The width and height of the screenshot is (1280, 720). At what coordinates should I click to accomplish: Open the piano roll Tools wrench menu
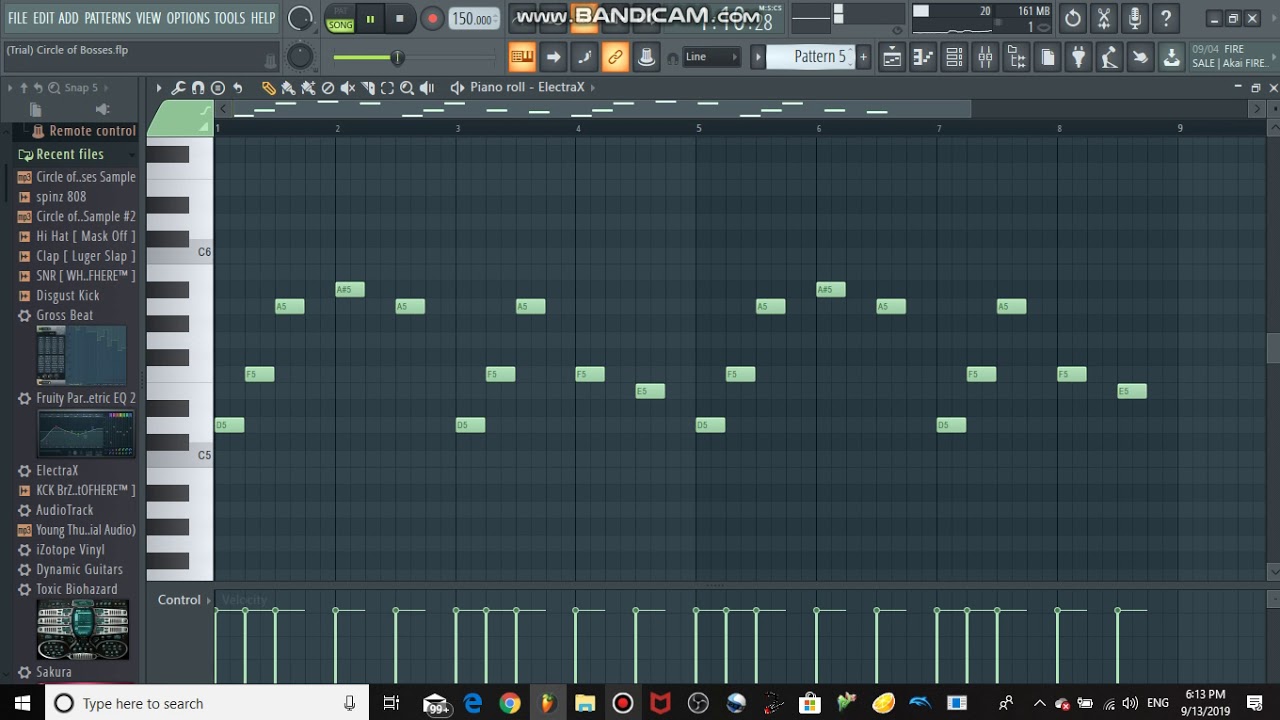tap(178, 88)
